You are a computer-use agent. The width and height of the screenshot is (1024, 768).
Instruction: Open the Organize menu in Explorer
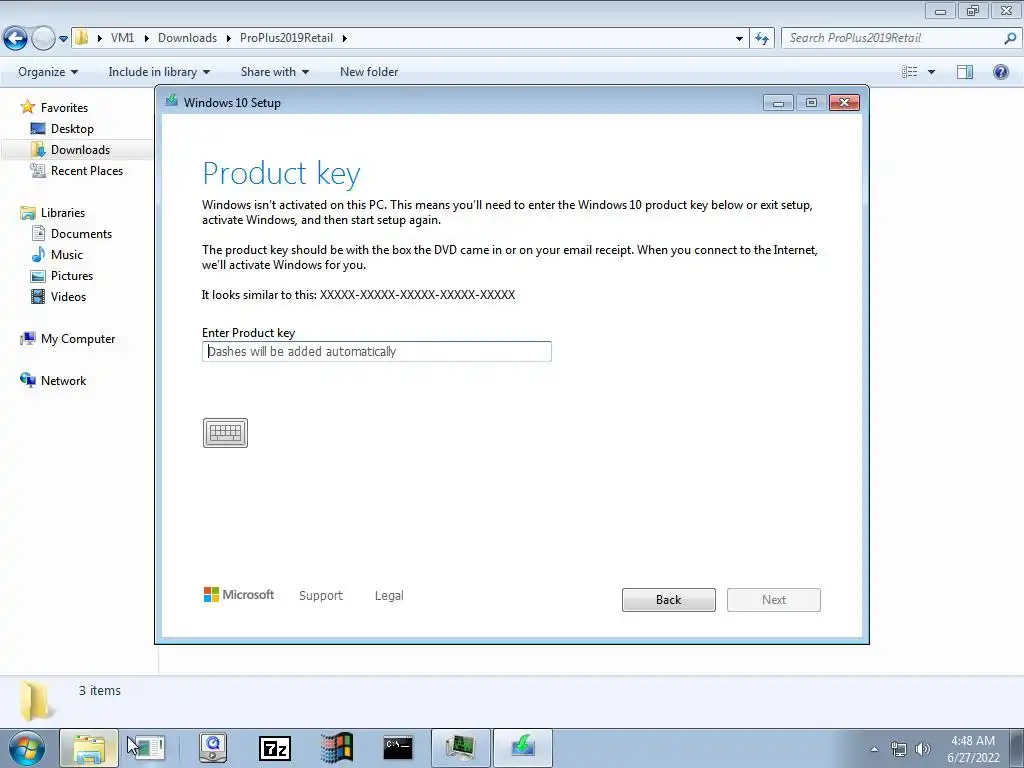click(48, 72)
